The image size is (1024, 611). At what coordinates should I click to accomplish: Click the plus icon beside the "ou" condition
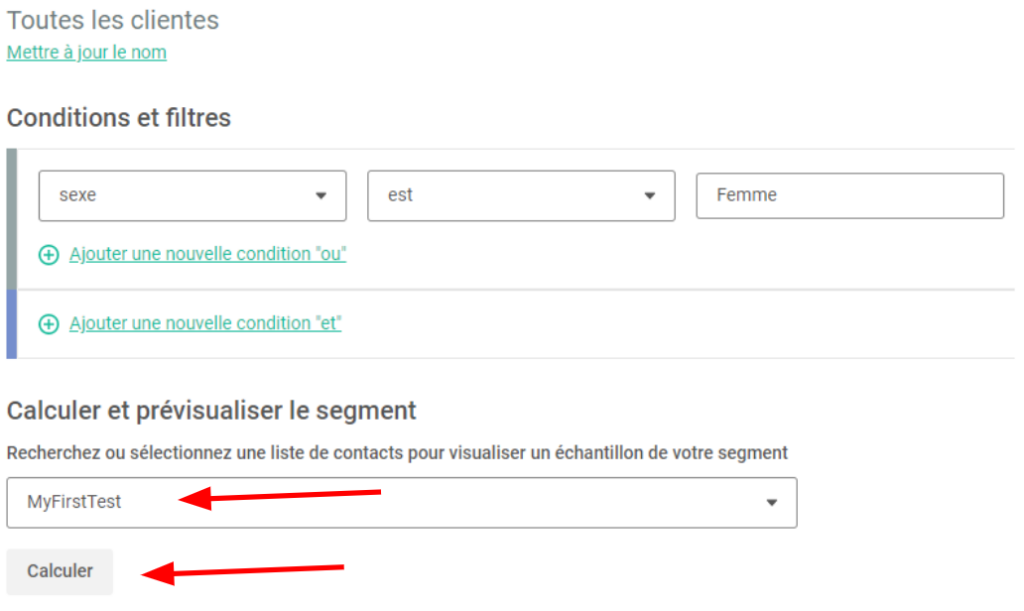click(49, 255)
